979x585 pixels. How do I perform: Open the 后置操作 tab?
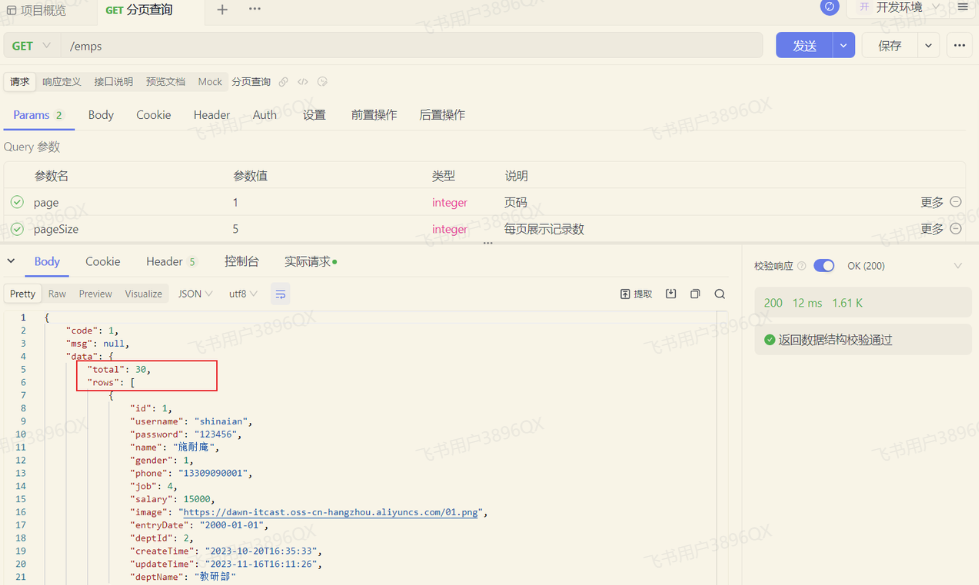coord(442,115)
